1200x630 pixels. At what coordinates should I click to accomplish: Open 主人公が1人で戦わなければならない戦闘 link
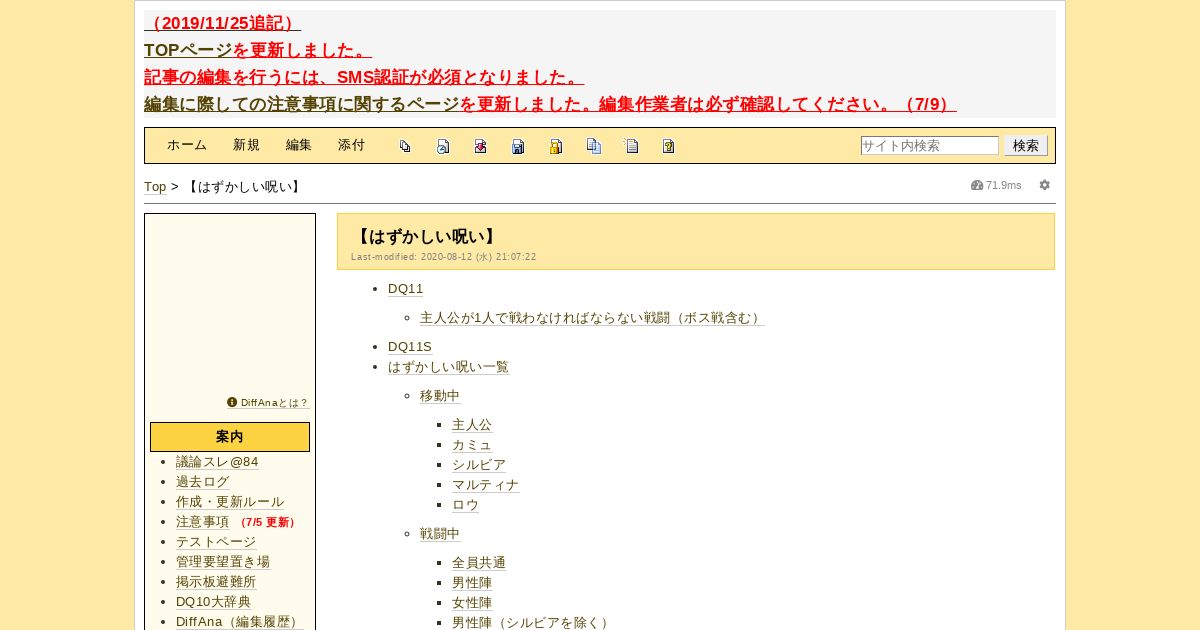click(x=592, y=318)
